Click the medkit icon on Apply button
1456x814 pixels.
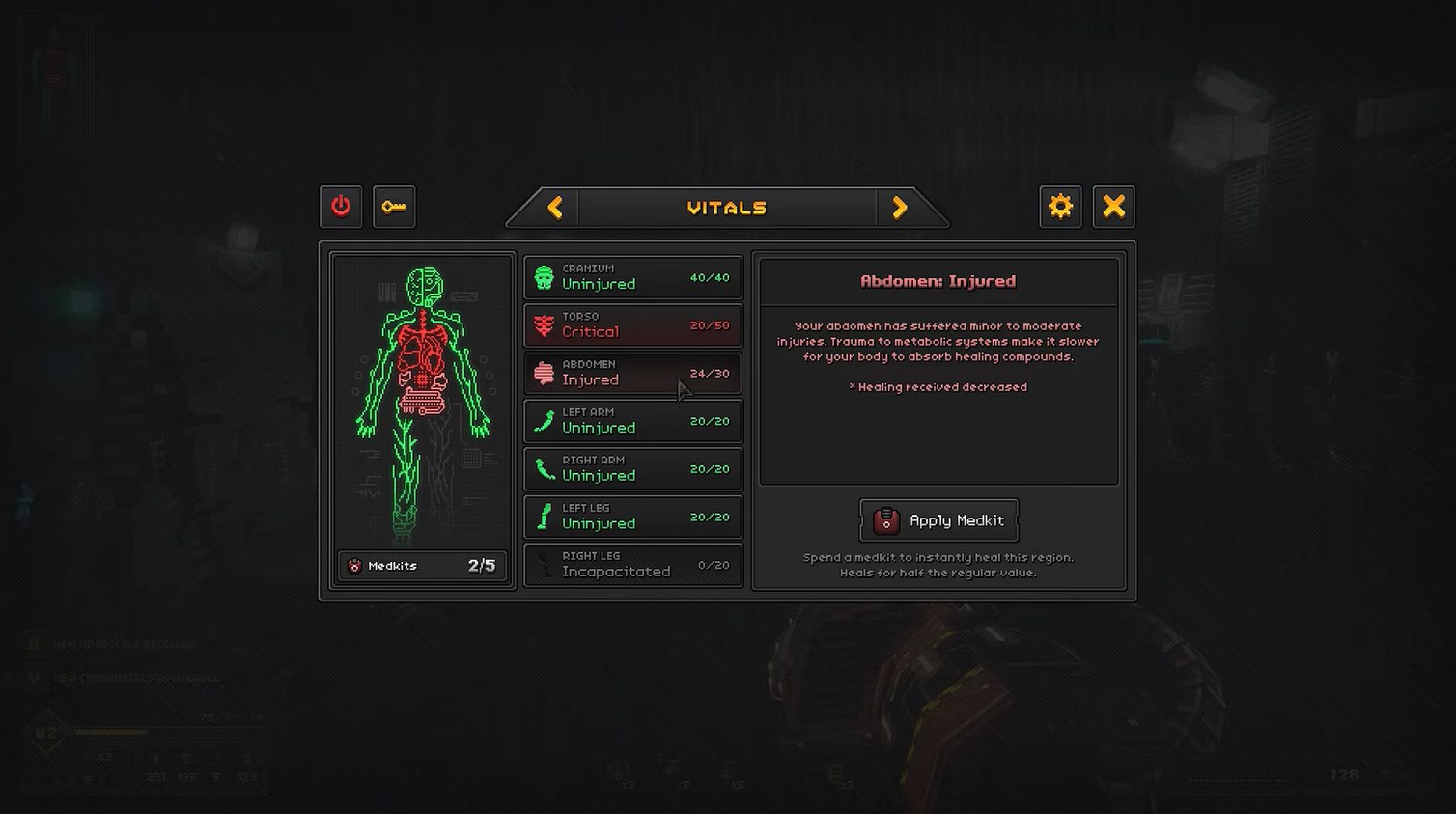coord(885,520)
